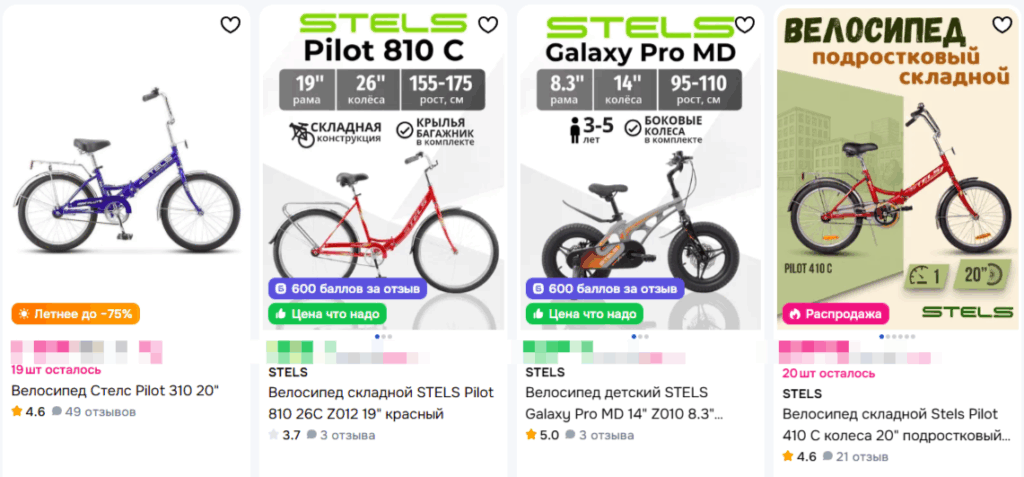The height and width of the screenshot is (477, 1024).
Task: Click heart icon on Pilot 410 C card
Action: 1002,25
